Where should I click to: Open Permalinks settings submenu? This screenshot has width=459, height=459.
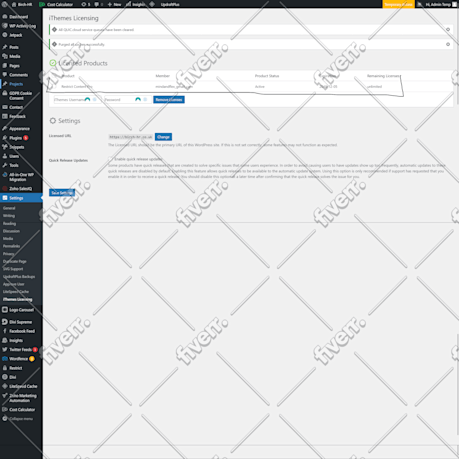tap(12, 246)
